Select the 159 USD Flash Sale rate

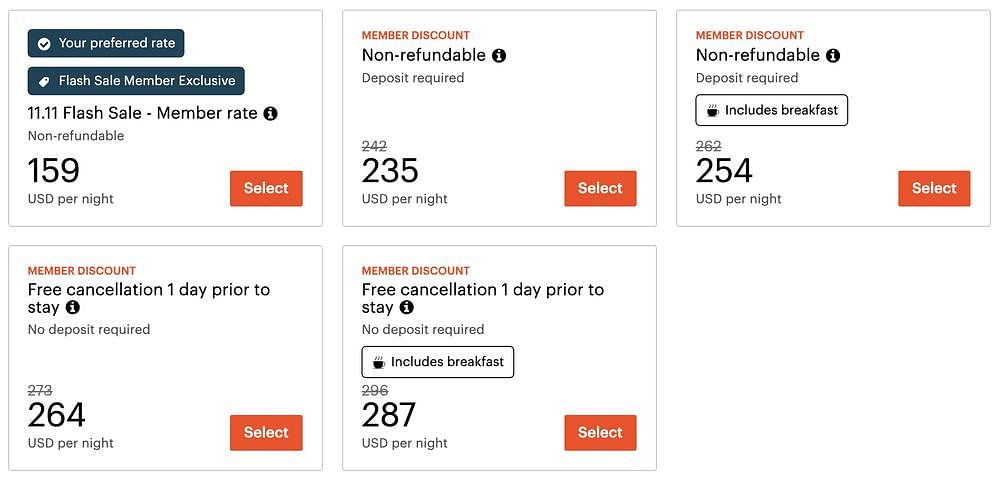pos(266,188)
